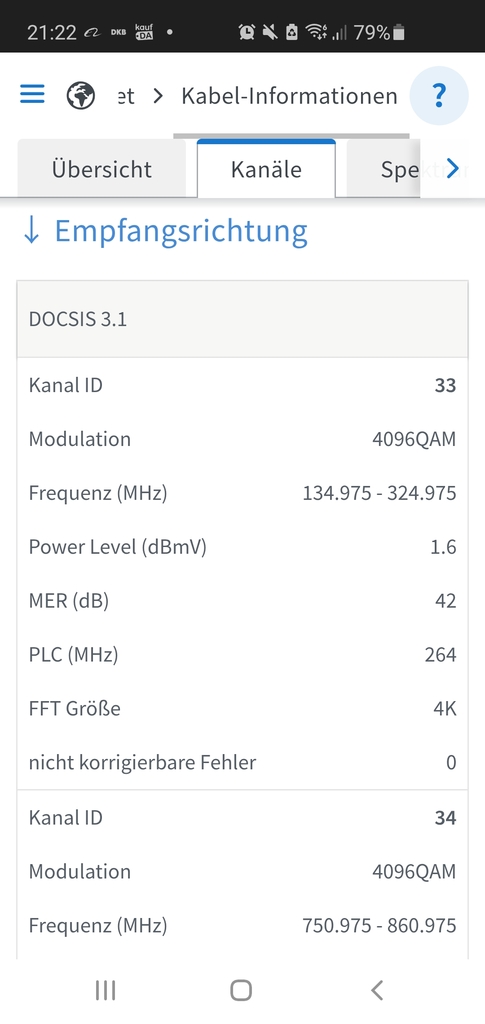Open the hamburger navigation menu
The width and height of the screenshot is (485, 1024).
click(32, 95)
